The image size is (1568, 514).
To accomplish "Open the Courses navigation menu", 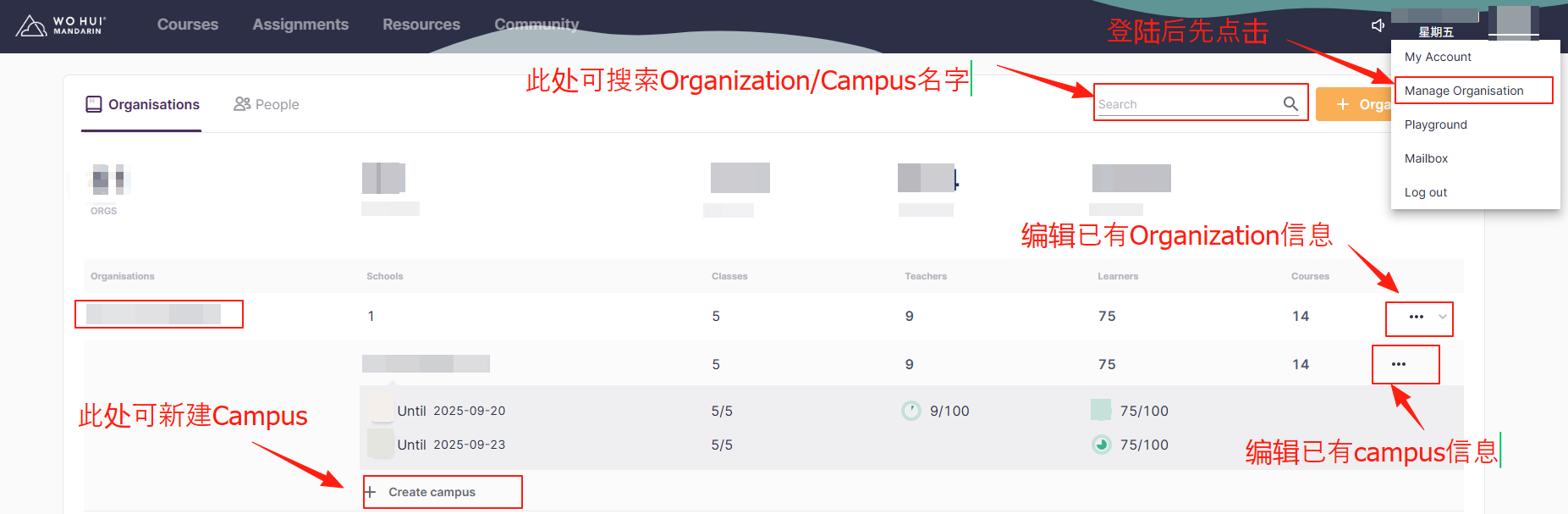I will click(x=187, y=25).
